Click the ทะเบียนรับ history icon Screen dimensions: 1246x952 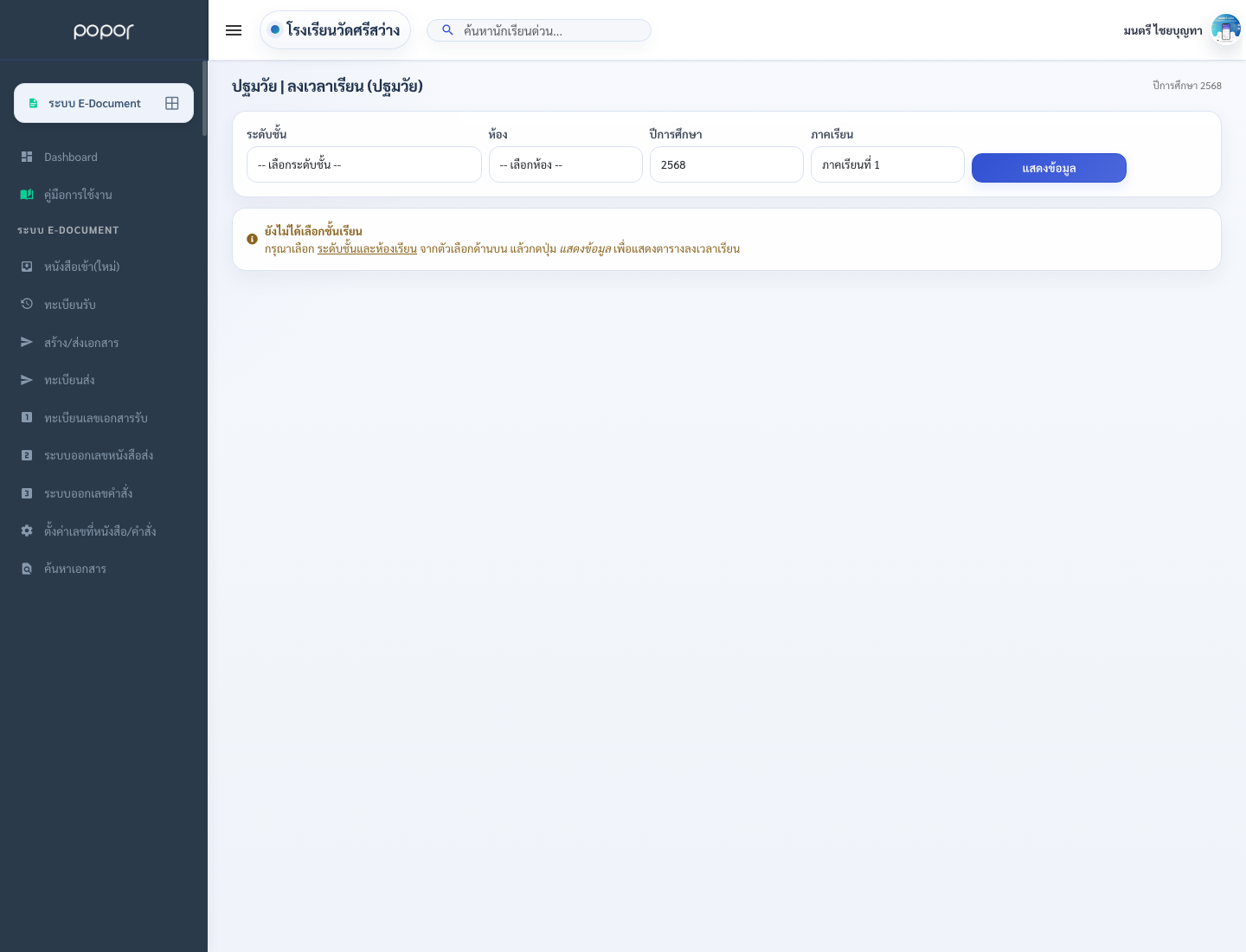point(27,305)
